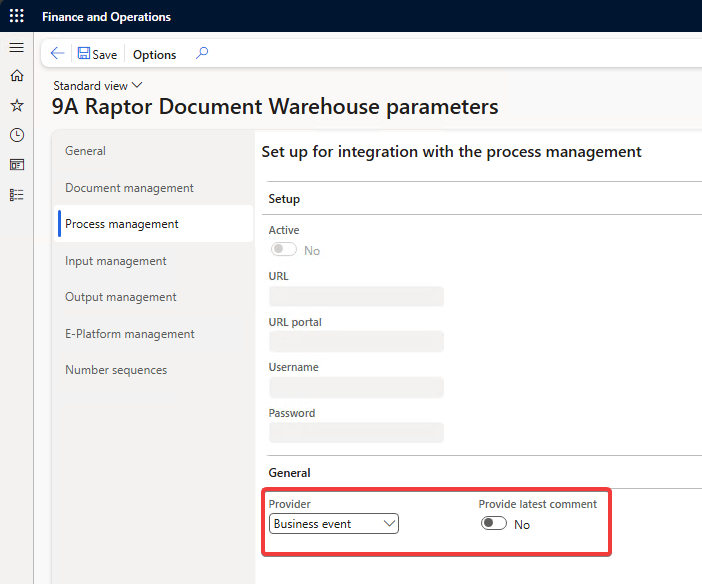Toggle the Active switch

pyautogui.click(x=284, y=251)
